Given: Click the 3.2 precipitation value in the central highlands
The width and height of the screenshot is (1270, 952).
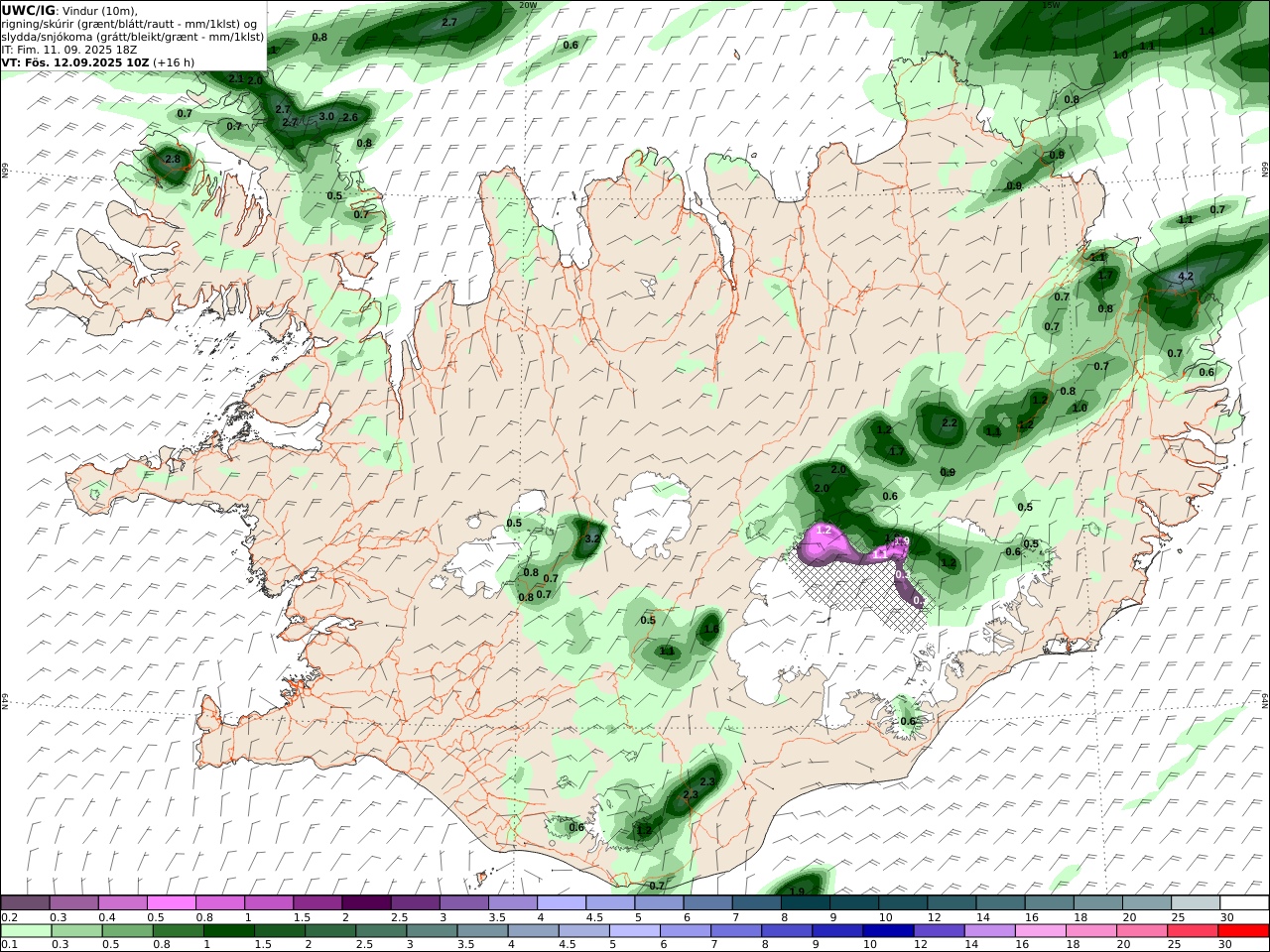Looking at the screenshot, I should pos(592,538).
